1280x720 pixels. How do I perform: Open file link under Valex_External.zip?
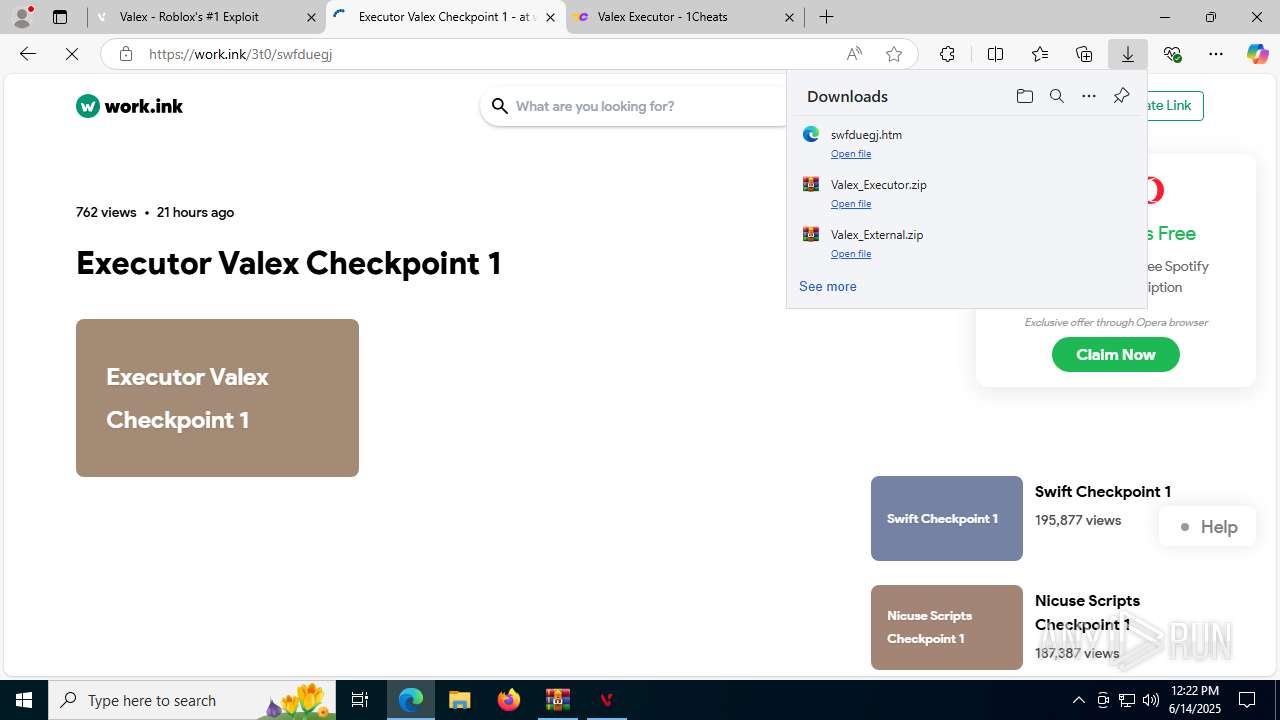click(x=851, y=254)
